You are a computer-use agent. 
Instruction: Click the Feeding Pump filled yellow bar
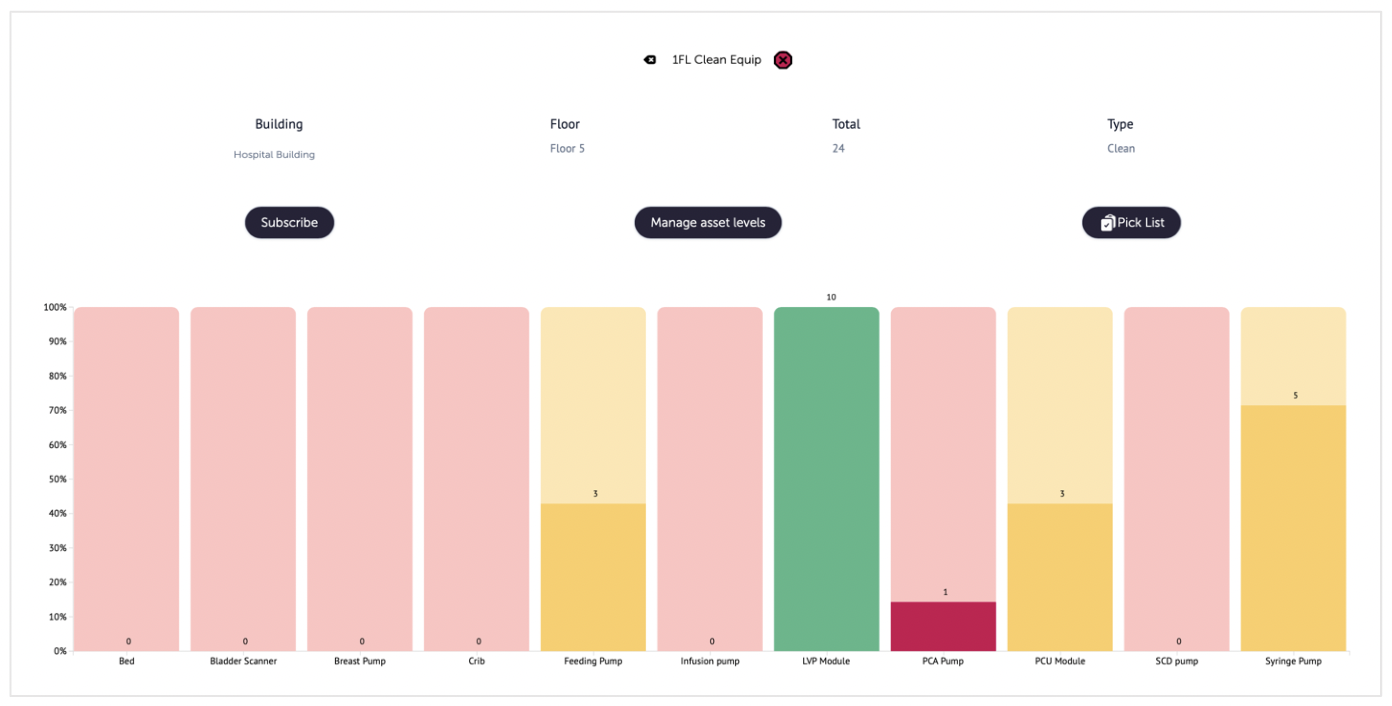click(x=593, y=577)
